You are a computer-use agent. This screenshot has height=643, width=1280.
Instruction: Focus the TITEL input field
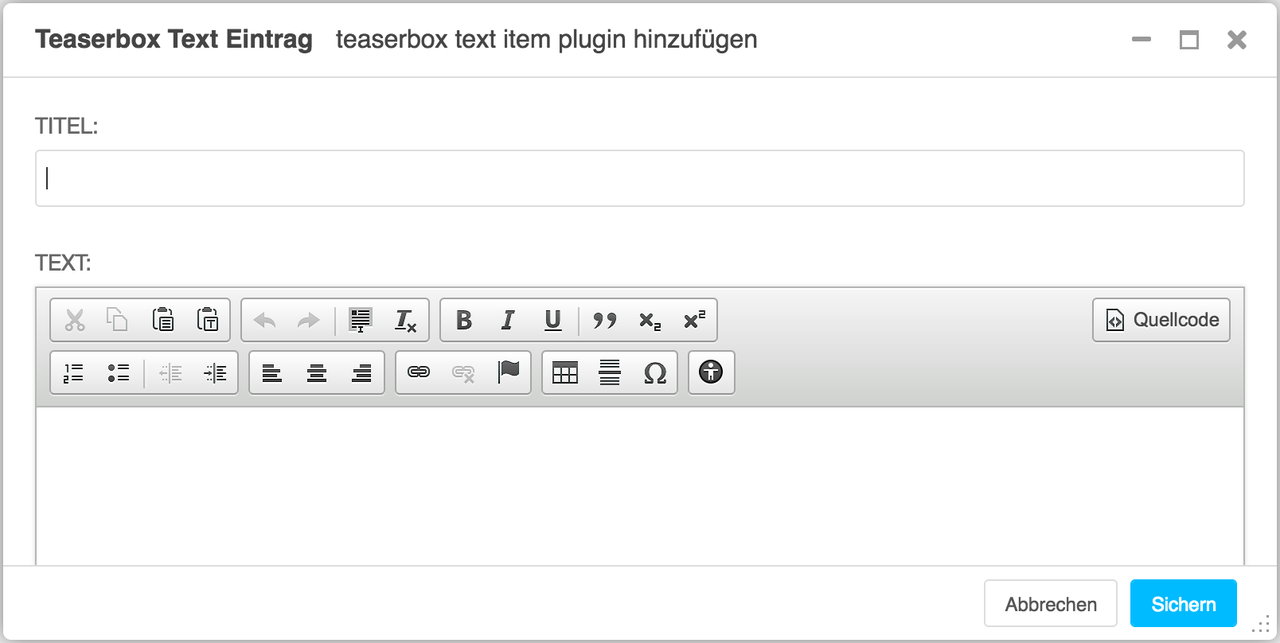[640, 178]
